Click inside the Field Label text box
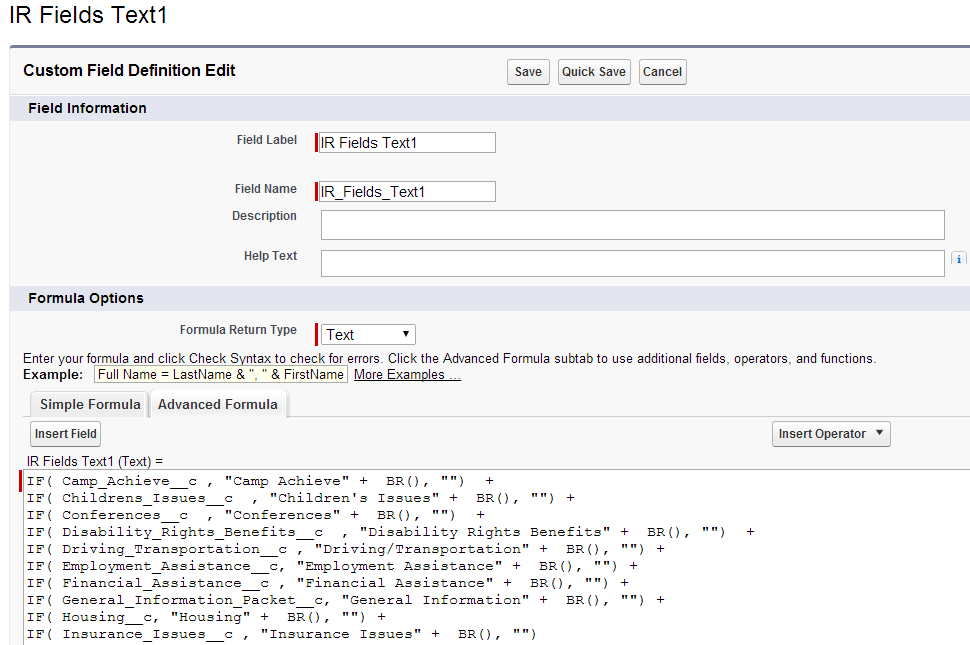The image size is (970, 645). [x=405, y=141]
